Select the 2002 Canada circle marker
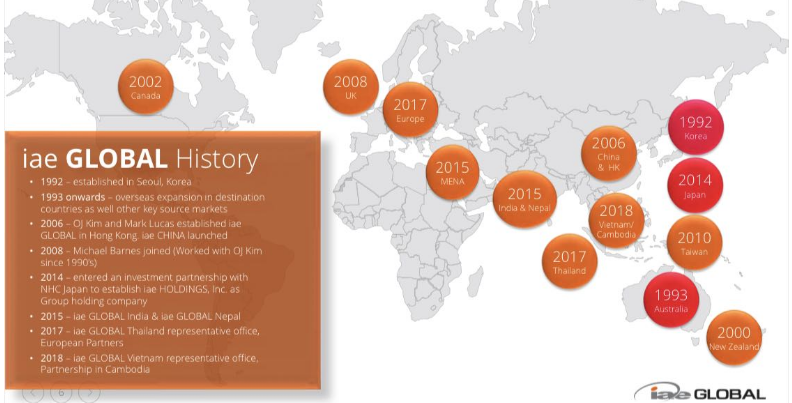Viewport: 792px width, 403px height. pyautogui.click(x=145, y=87)
